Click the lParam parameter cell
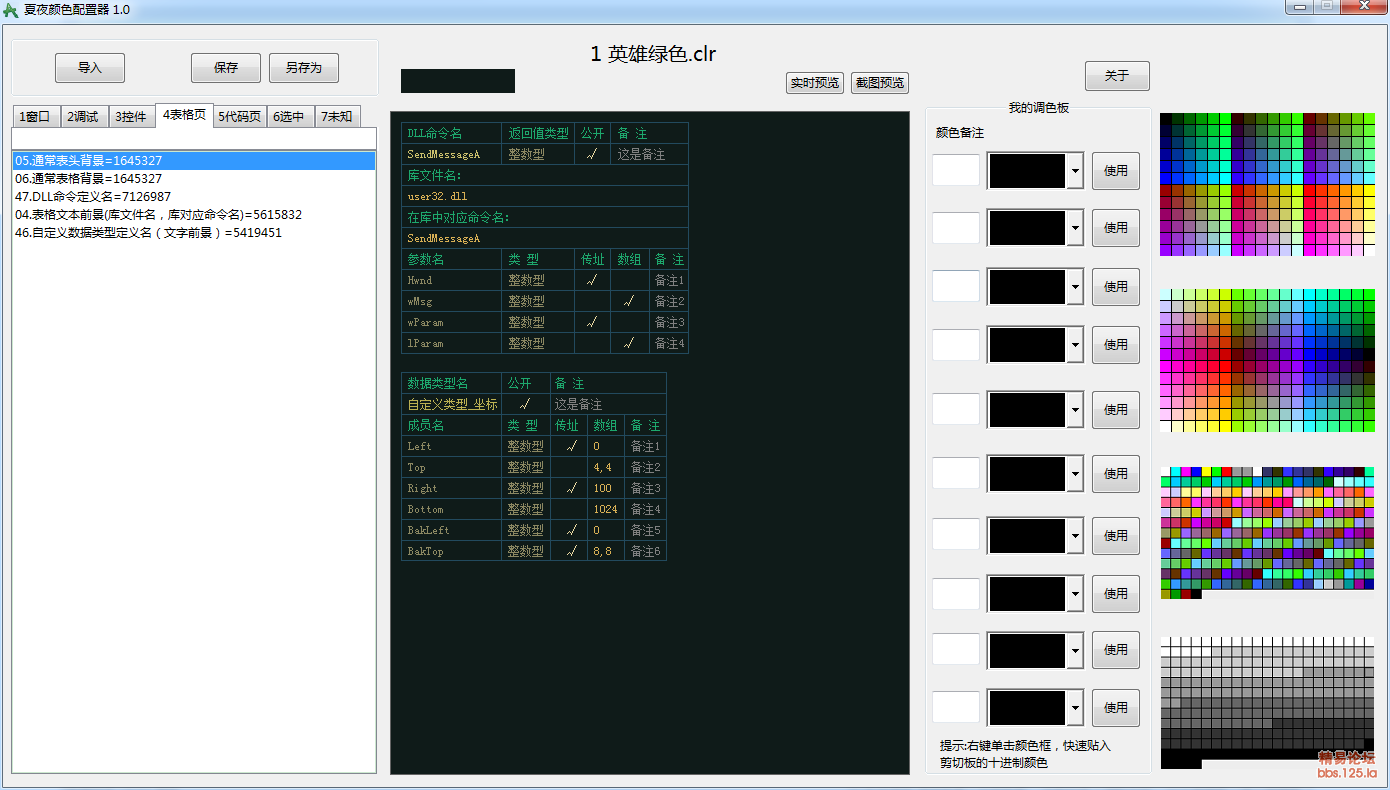This screenshot has height=790, width=1390. click(x=451, y=343)
